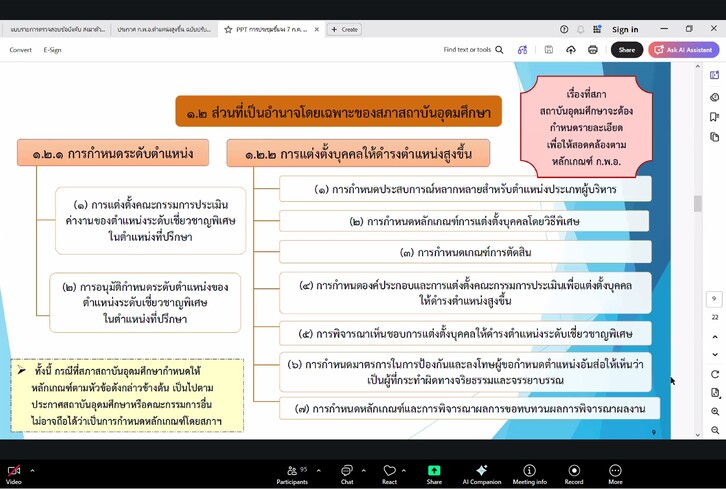The image size is (726, 489).
Task: Click item (๒) การกำหนดหลักเกณฑ์การแต่งตั้งบุคคลโดยวิธีพิเศษ
Action: coord(464,221)
